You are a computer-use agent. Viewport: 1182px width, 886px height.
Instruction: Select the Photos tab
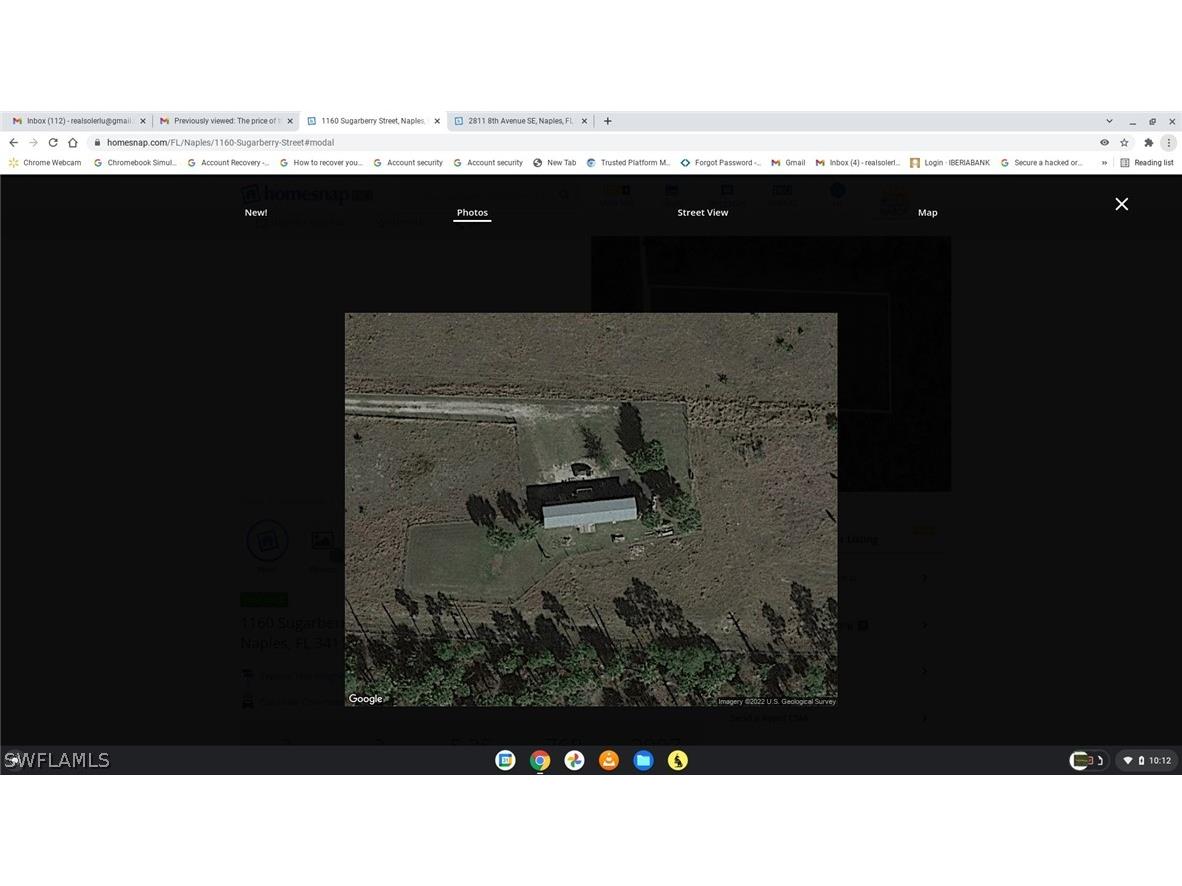[x=472, y=212]
